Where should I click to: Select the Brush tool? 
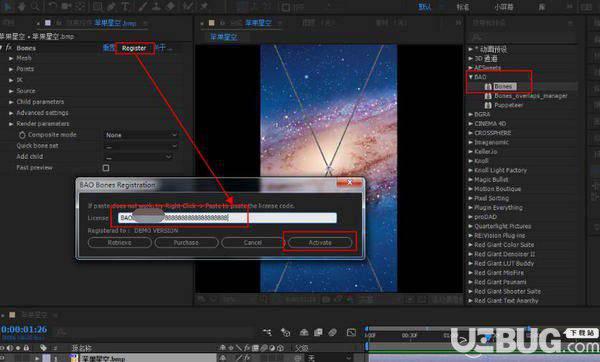pyautogui.click(x=142, y=6)
